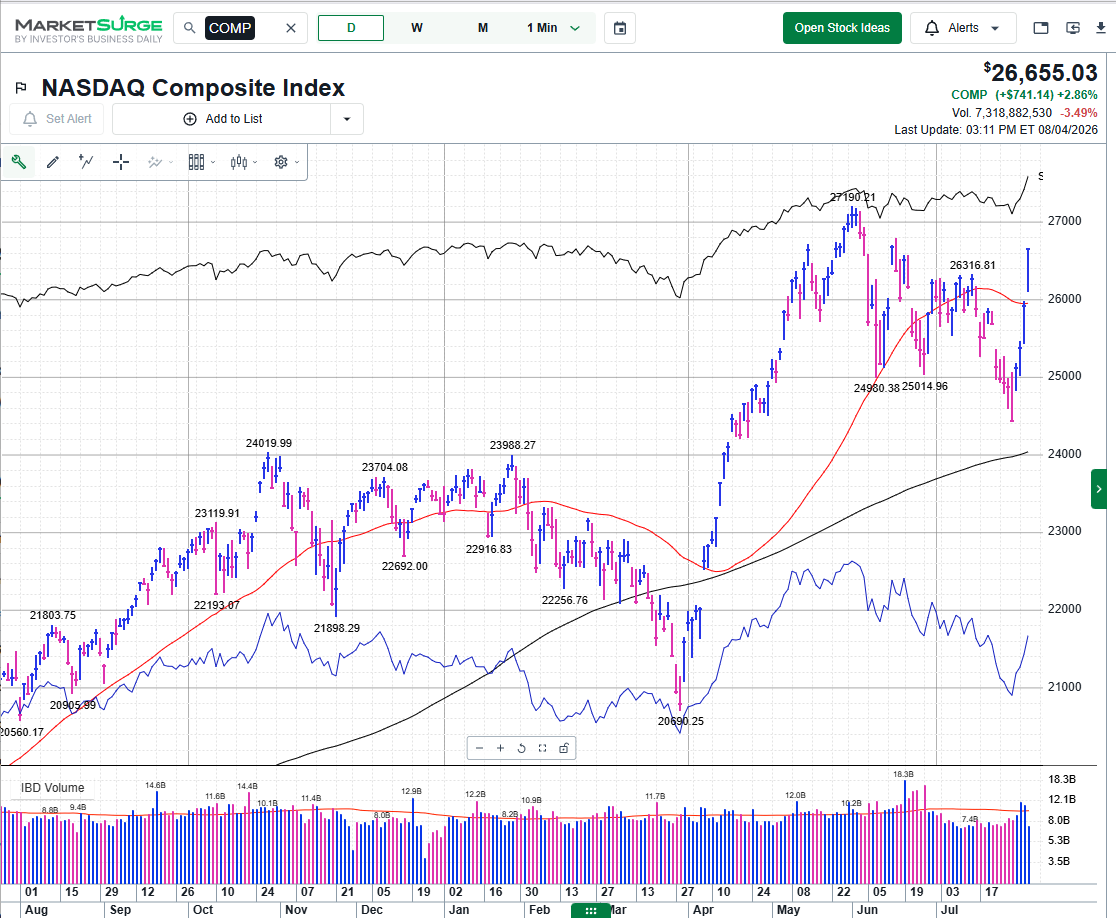Switch to Daily (D) timeframe
1116x918 pixels.
(351, 28)
